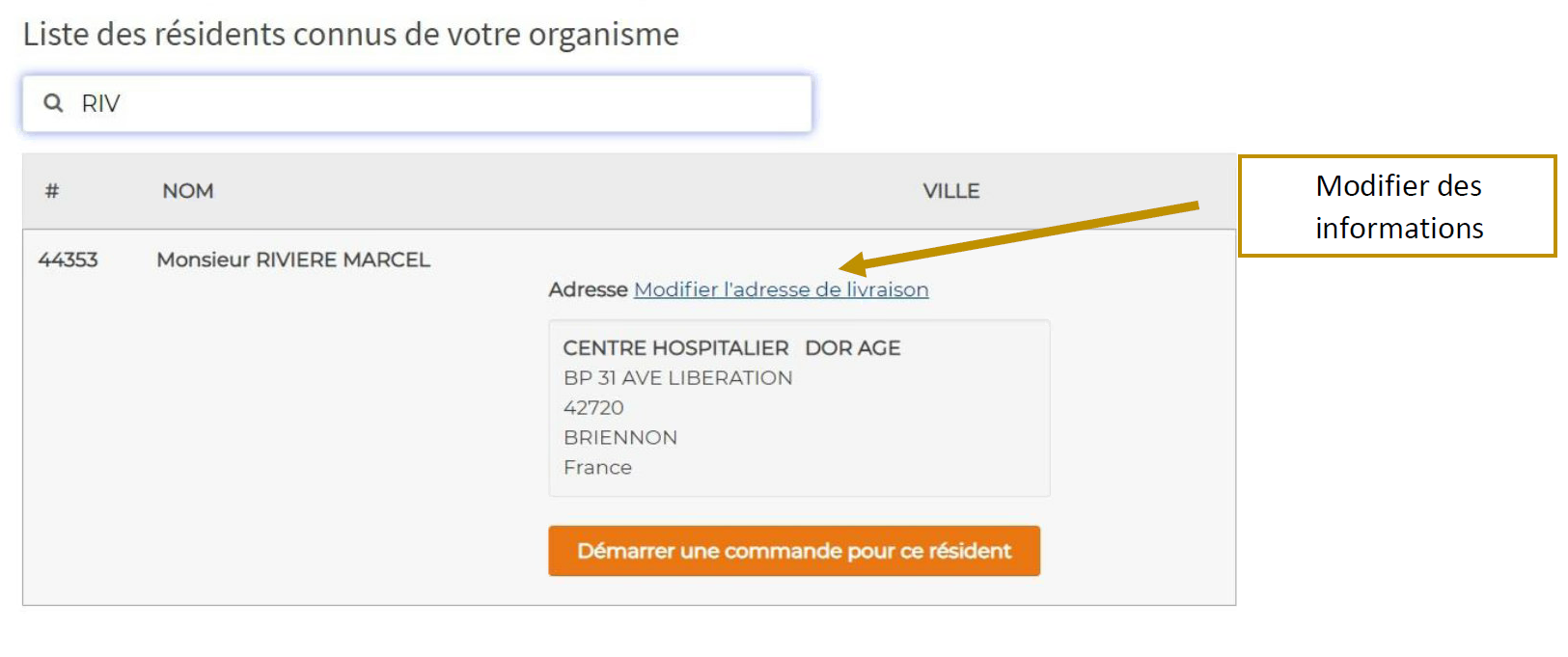
Task: Click postal code 42720
Action: point(593,408)
